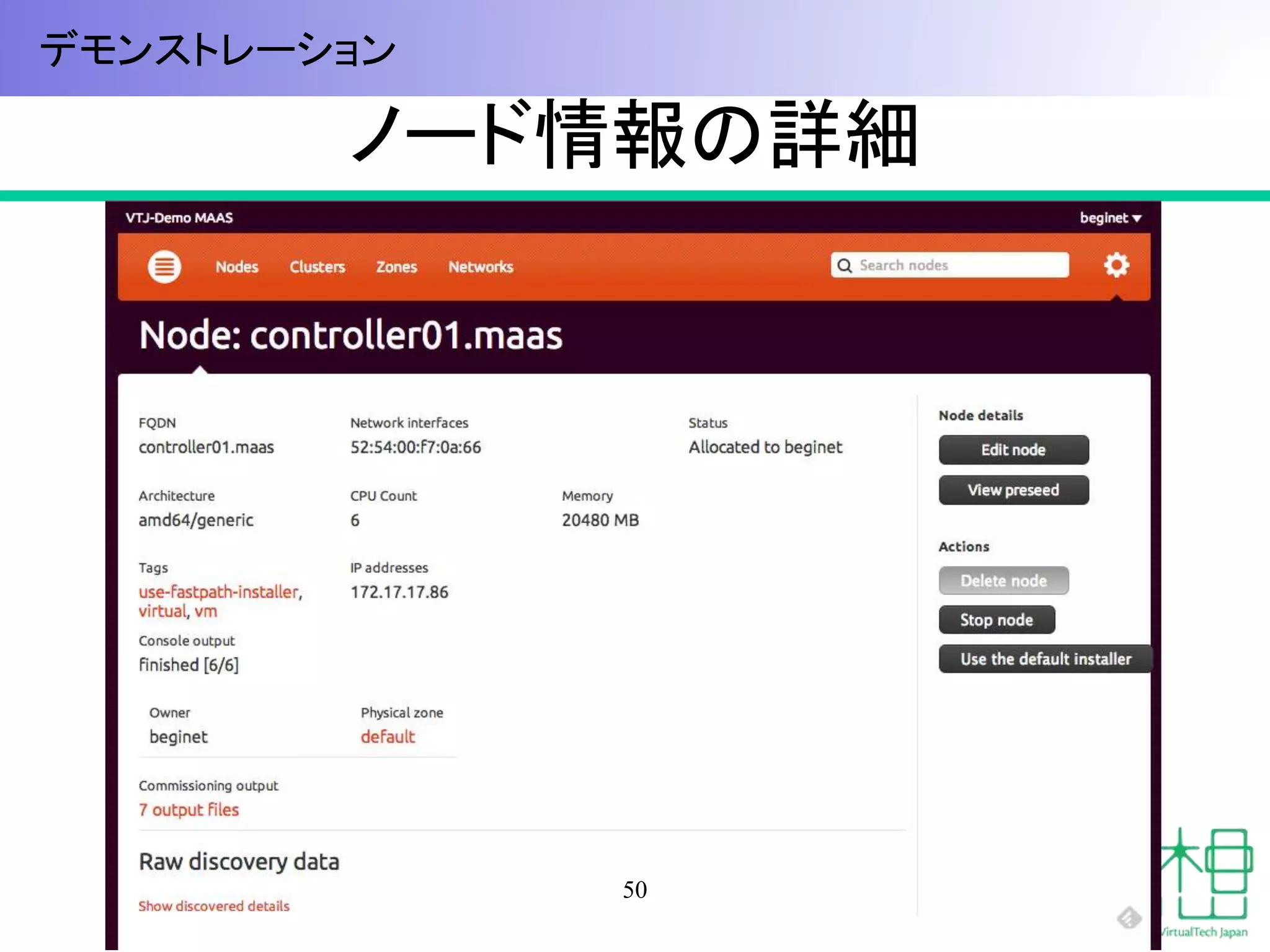Click the Search nodes input field
1270x952 pixels.
click(950, 265)
